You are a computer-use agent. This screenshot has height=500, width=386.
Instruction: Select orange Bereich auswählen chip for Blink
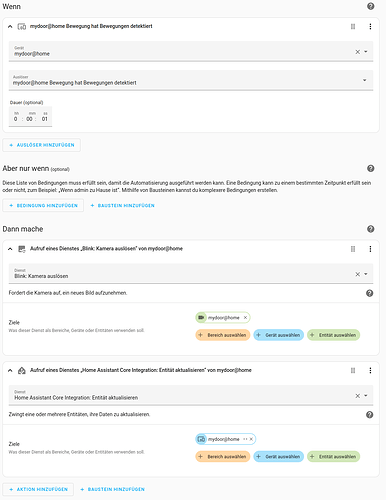point(223,335)
